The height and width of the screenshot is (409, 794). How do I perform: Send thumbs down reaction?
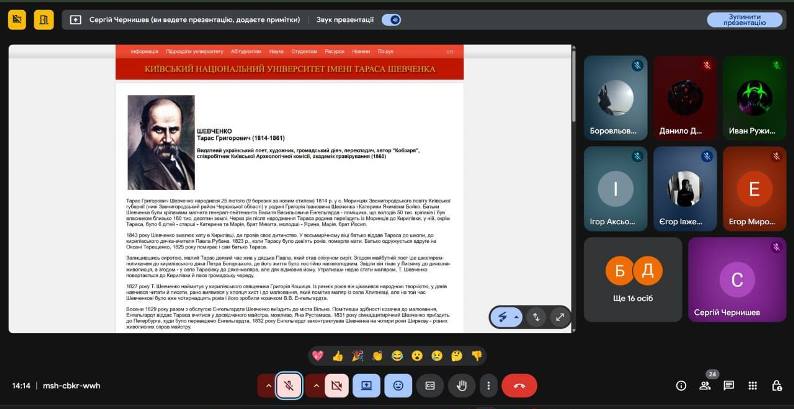coord(477,356)
